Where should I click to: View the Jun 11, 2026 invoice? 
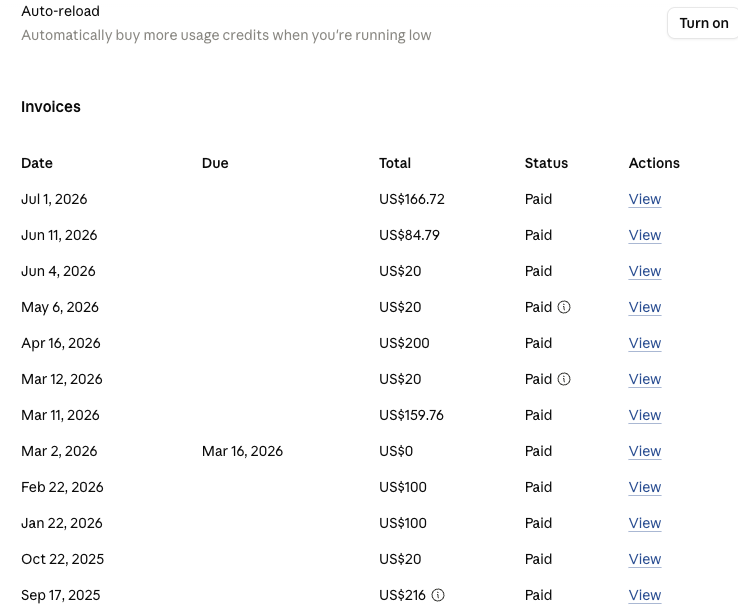click(645, 235)
